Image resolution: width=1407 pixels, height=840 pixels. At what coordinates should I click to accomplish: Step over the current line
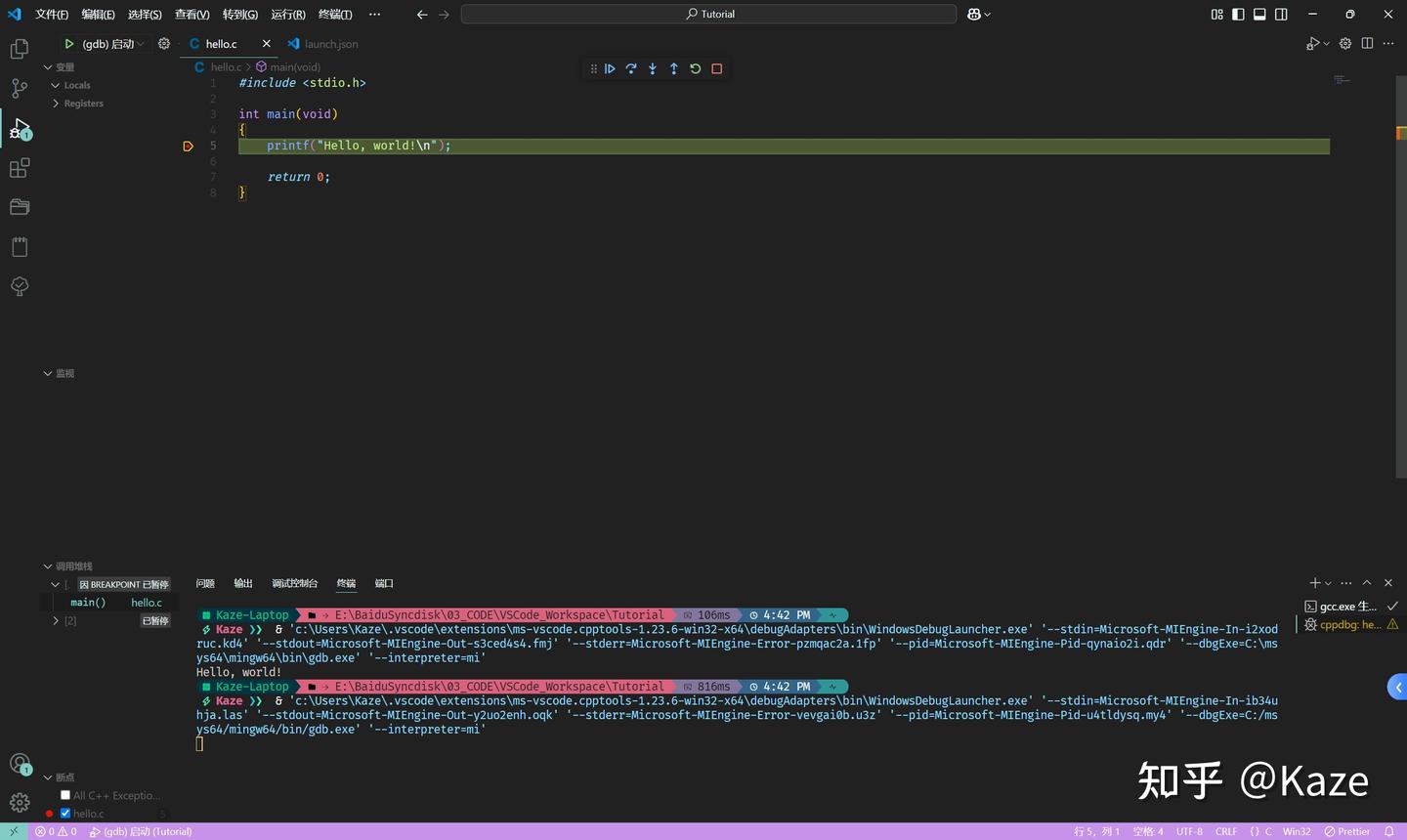[x=631, y=69]
